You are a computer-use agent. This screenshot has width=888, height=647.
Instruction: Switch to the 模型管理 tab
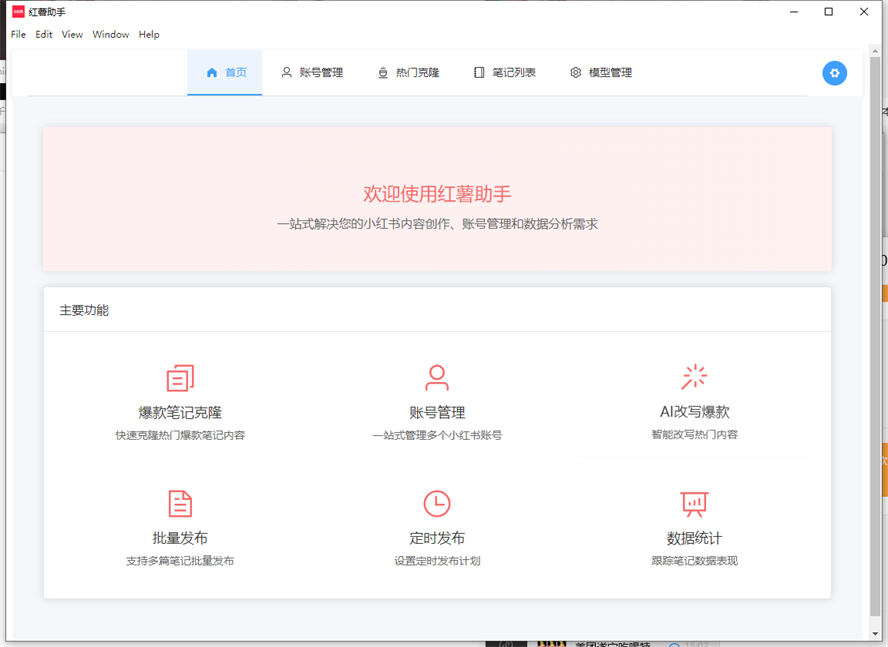(x=600, y=72)
